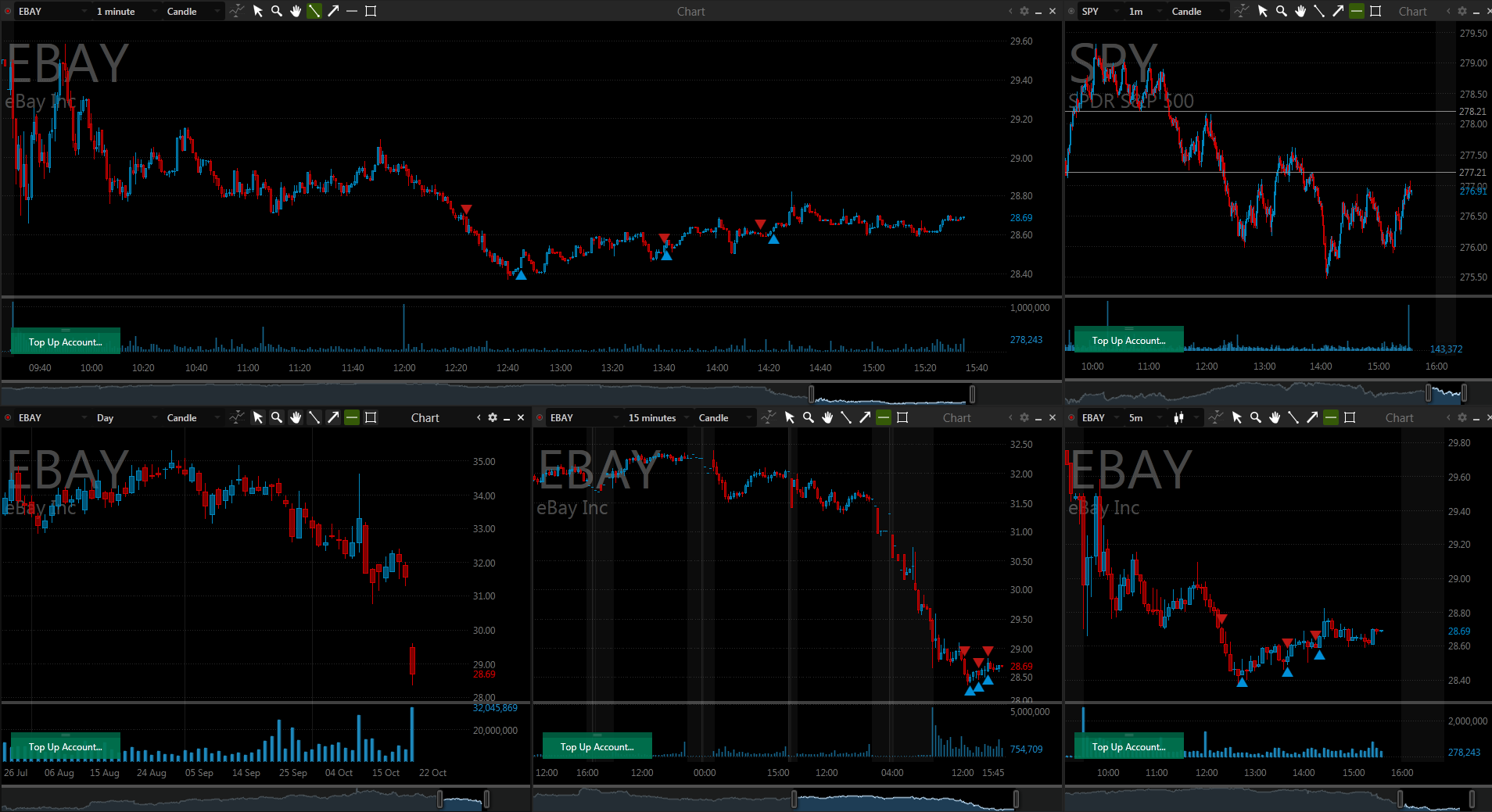
Task: Activate zoom magnifier in EBAY 1 minute chart
Action: pyautogui.click(x=277, y=11)
